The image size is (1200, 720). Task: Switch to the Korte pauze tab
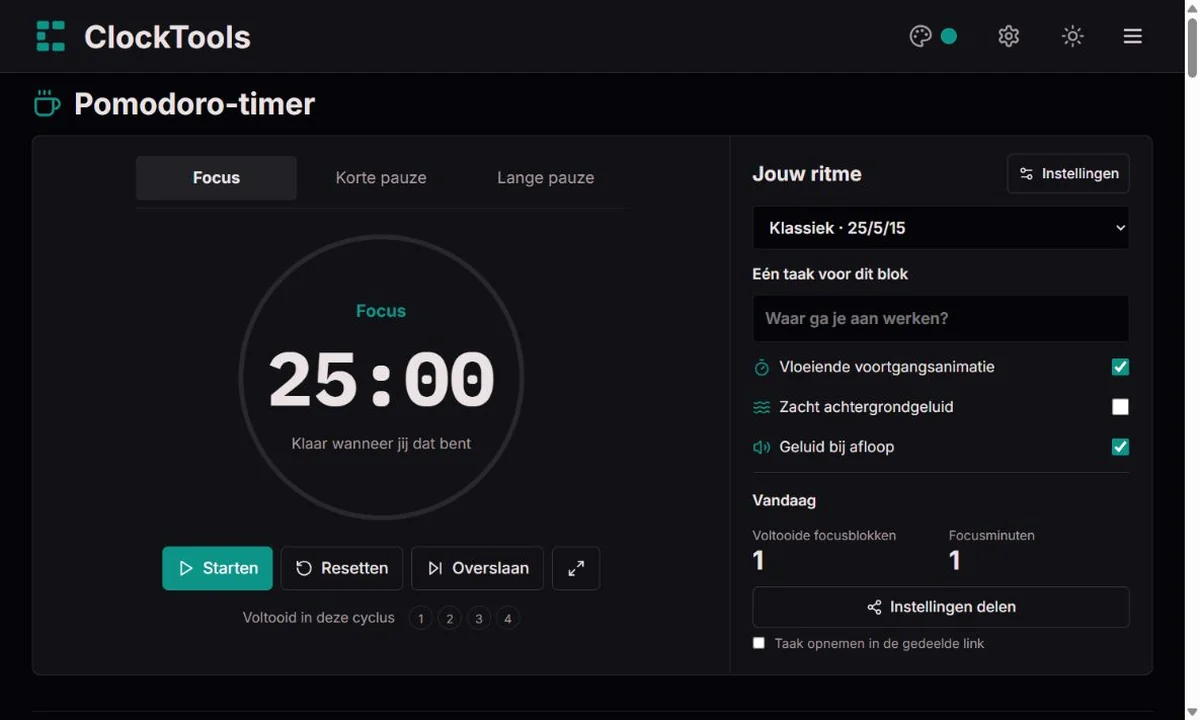click(x=381, y=178)
